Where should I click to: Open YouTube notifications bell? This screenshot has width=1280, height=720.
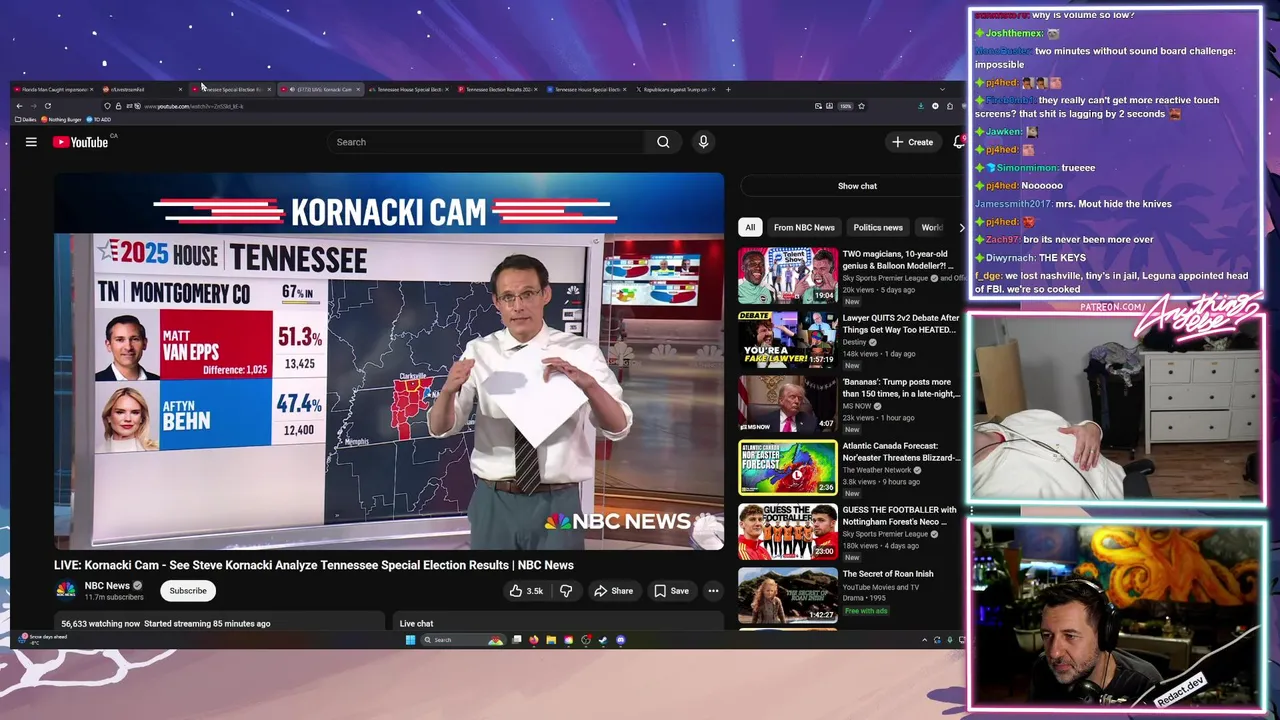pyautogui.click(x=959, y=142)
